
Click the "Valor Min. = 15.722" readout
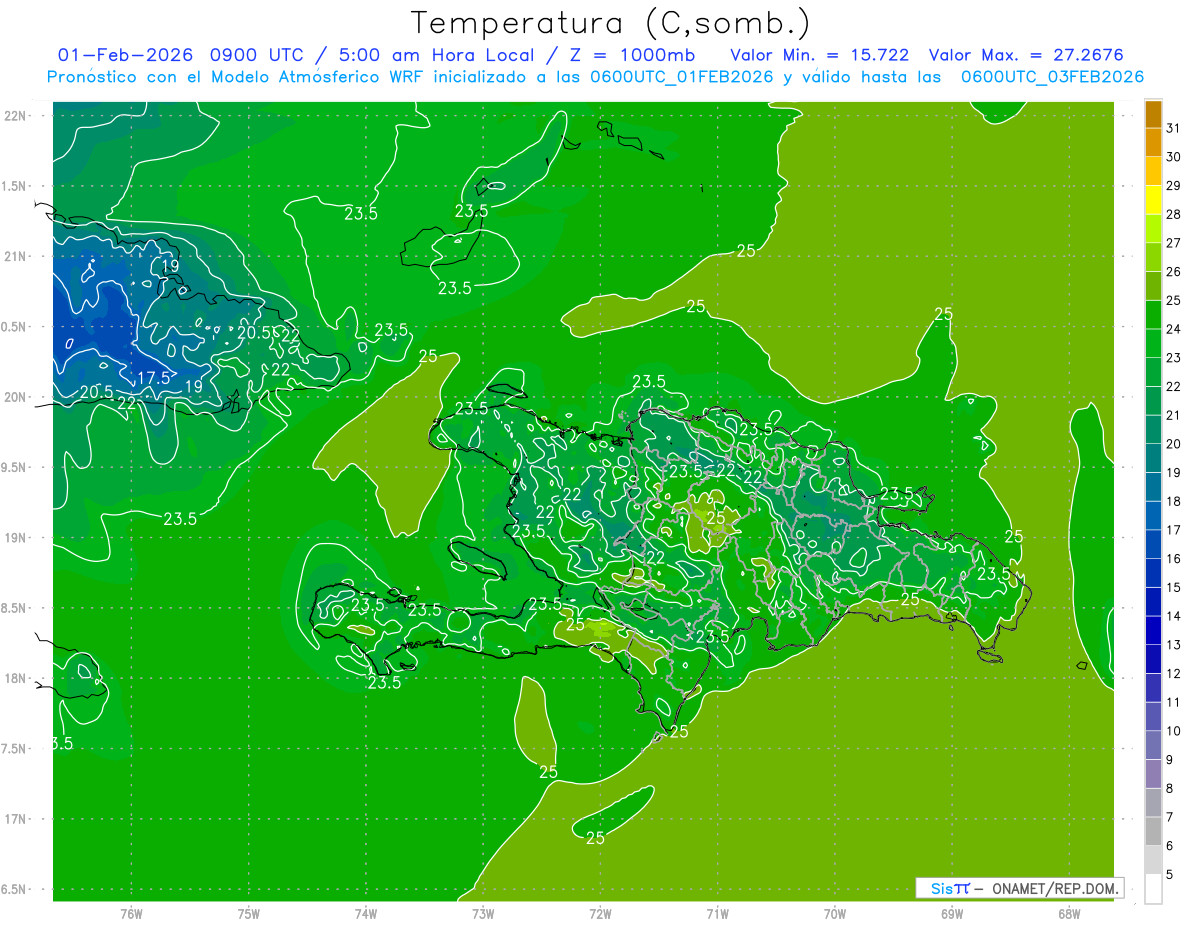(x=819, y=55)
